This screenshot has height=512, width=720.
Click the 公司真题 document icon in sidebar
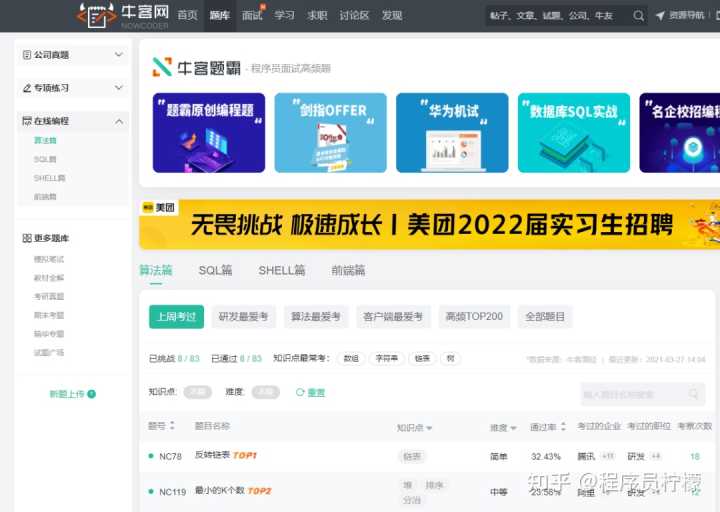pos(27,55)
